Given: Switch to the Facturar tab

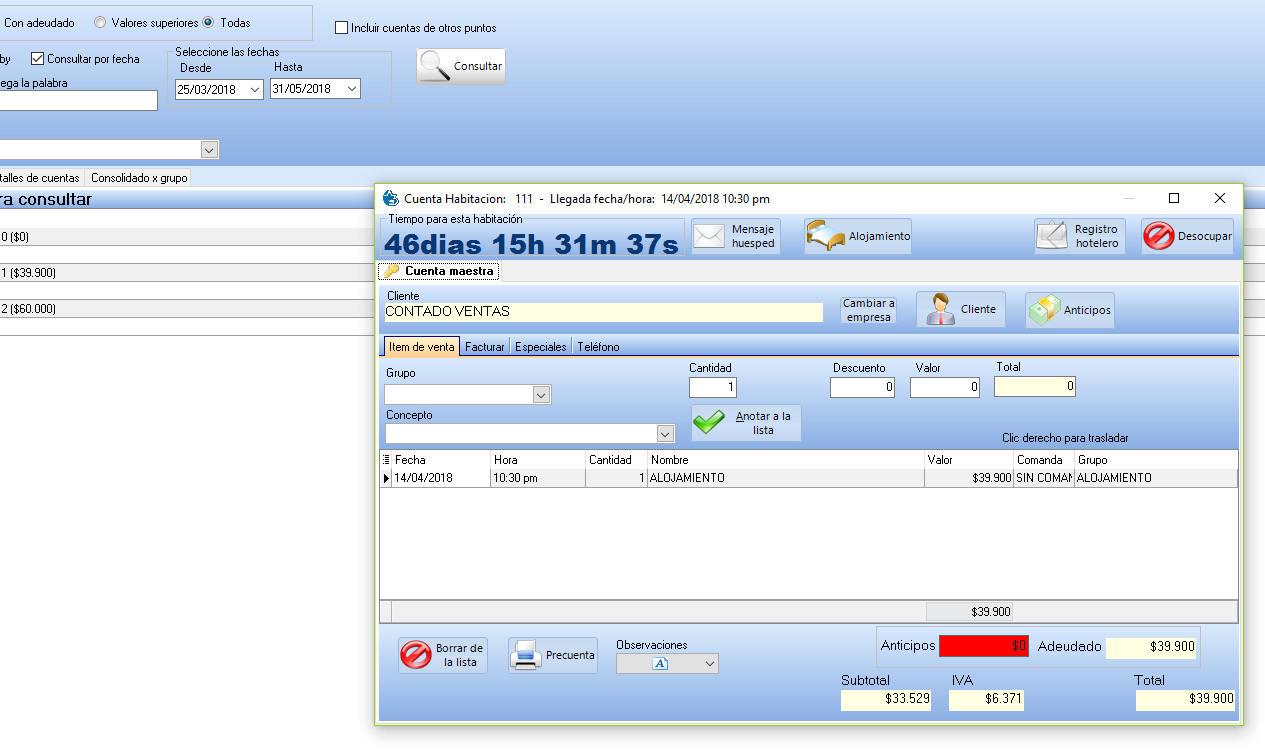Looking at the screenshot, I should click(x=485, y=347).
